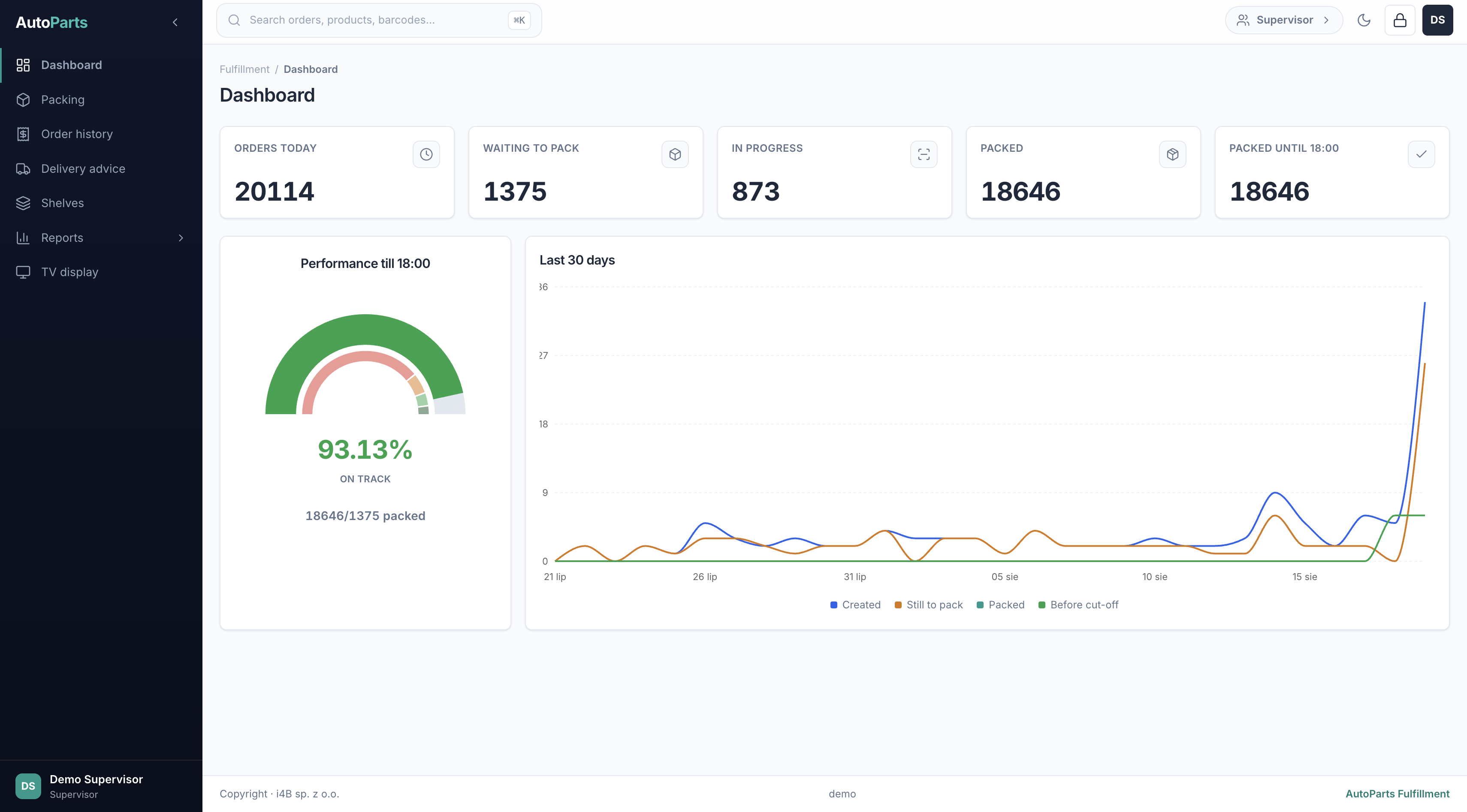Click the demo footer label
Viewport: 1467px width, 812px height.
[842, 794]
